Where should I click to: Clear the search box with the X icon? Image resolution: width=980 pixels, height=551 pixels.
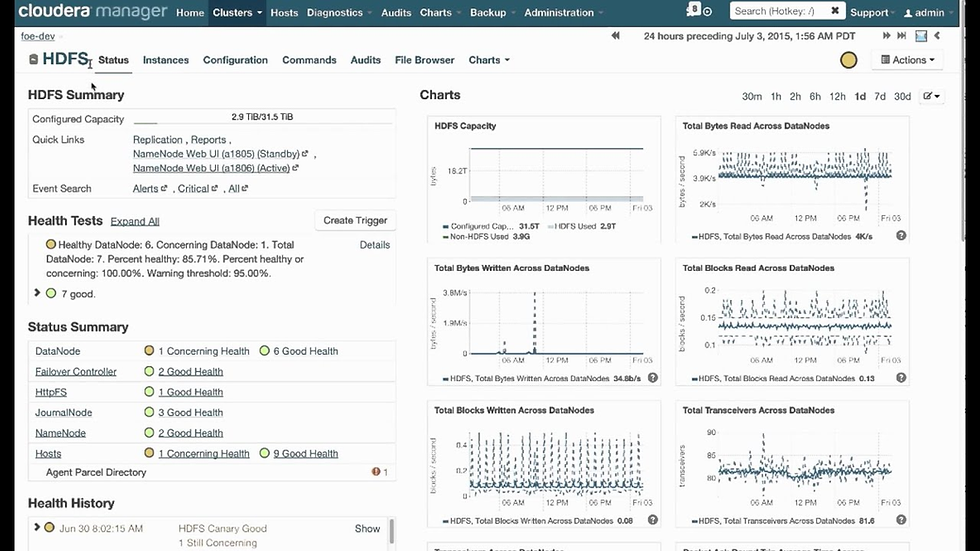pyautogui.click(x=834, y=11)
